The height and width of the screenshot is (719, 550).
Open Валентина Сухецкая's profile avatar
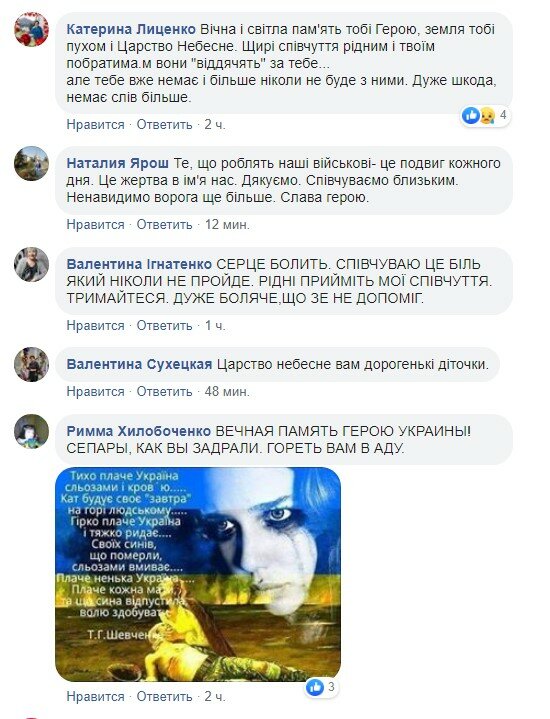(31, 364)
